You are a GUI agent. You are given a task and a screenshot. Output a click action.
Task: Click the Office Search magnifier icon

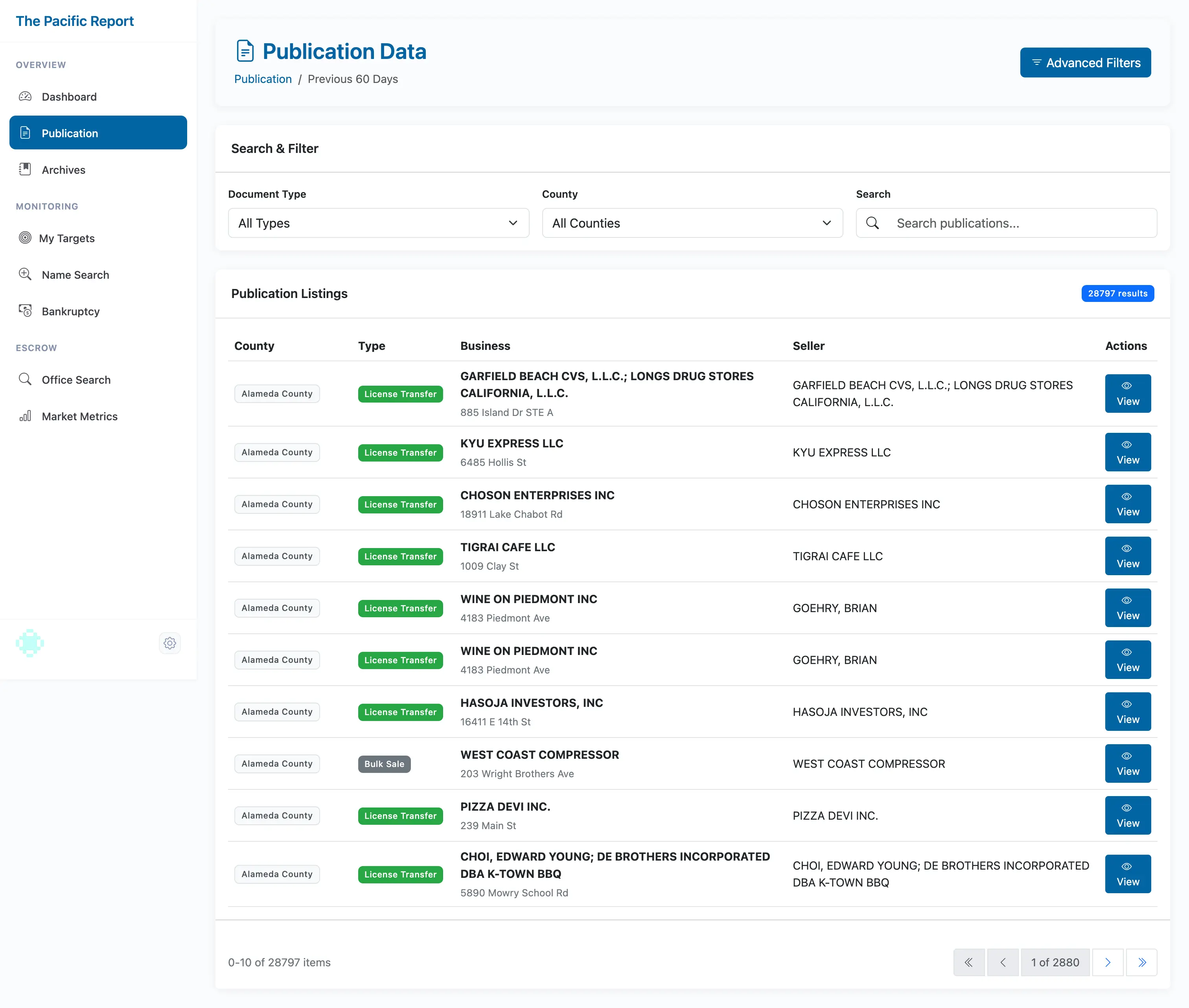(x=25, y=379)
